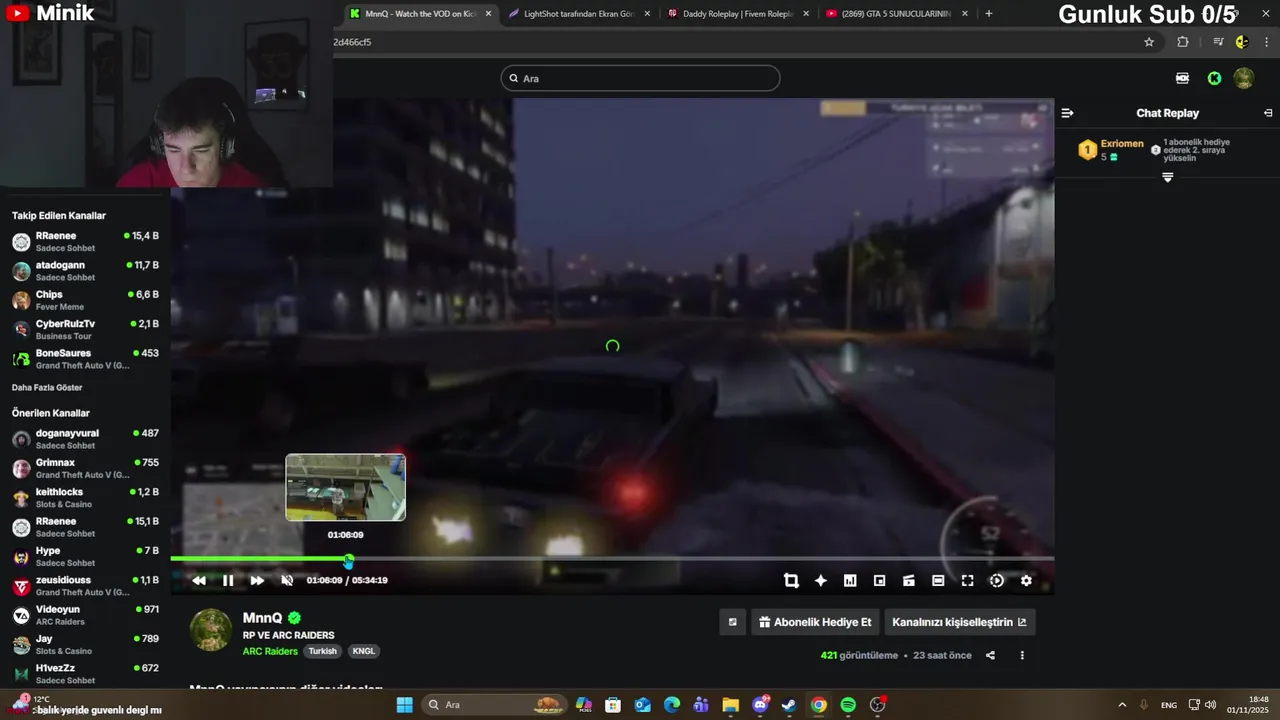Open the user profile avatar menu in top bar
This screenshot has height=720, width=1280.
point(1244,78)
